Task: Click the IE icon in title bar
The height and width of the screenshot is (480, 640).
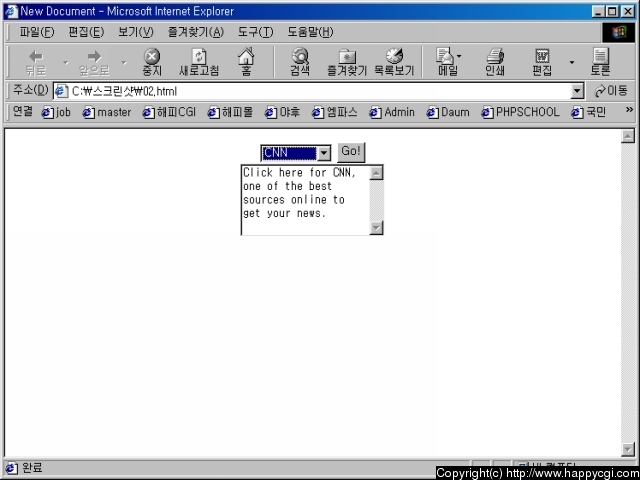Action: [11, 11]
